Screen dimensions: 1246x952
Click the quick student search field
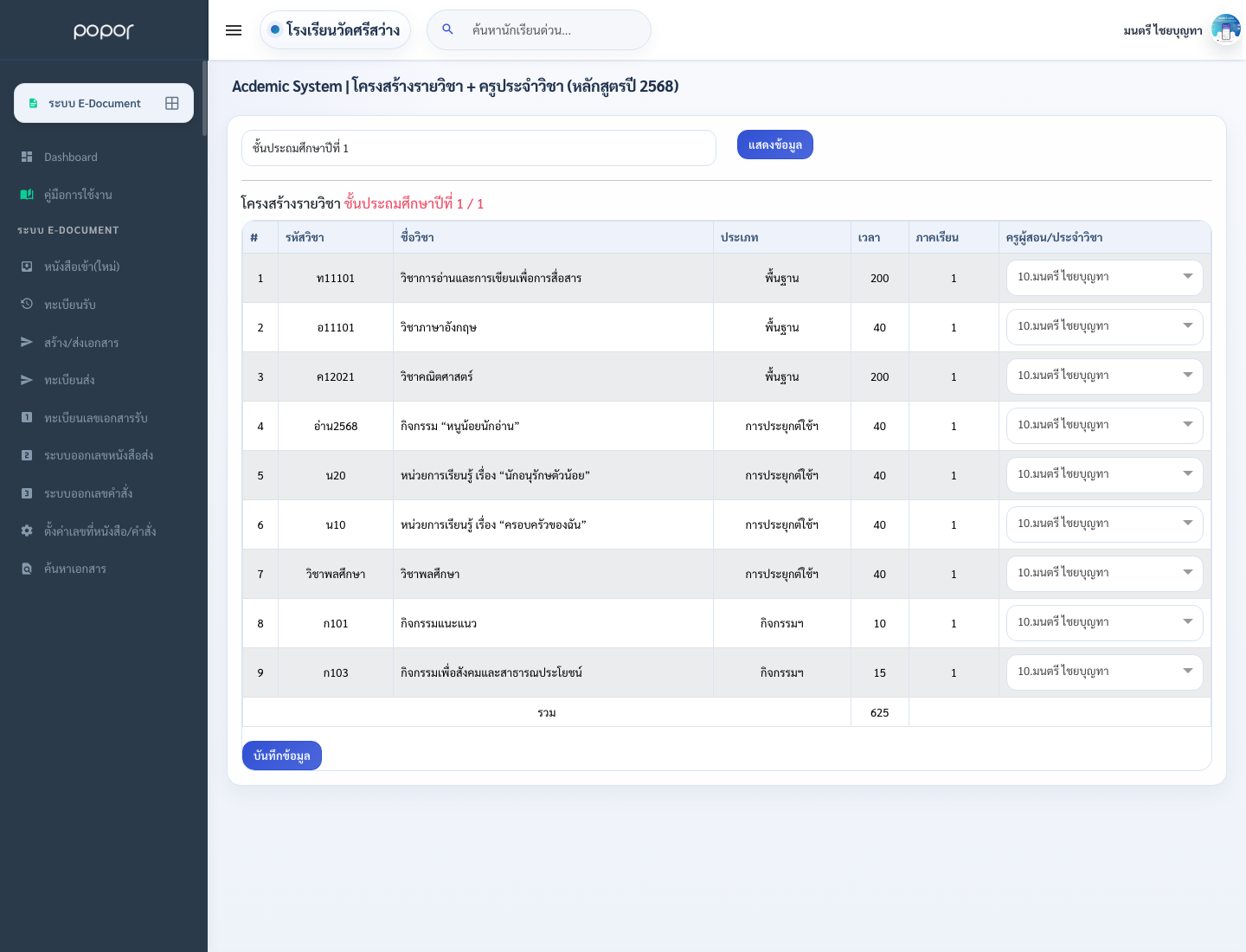click(x=539, y=30)
